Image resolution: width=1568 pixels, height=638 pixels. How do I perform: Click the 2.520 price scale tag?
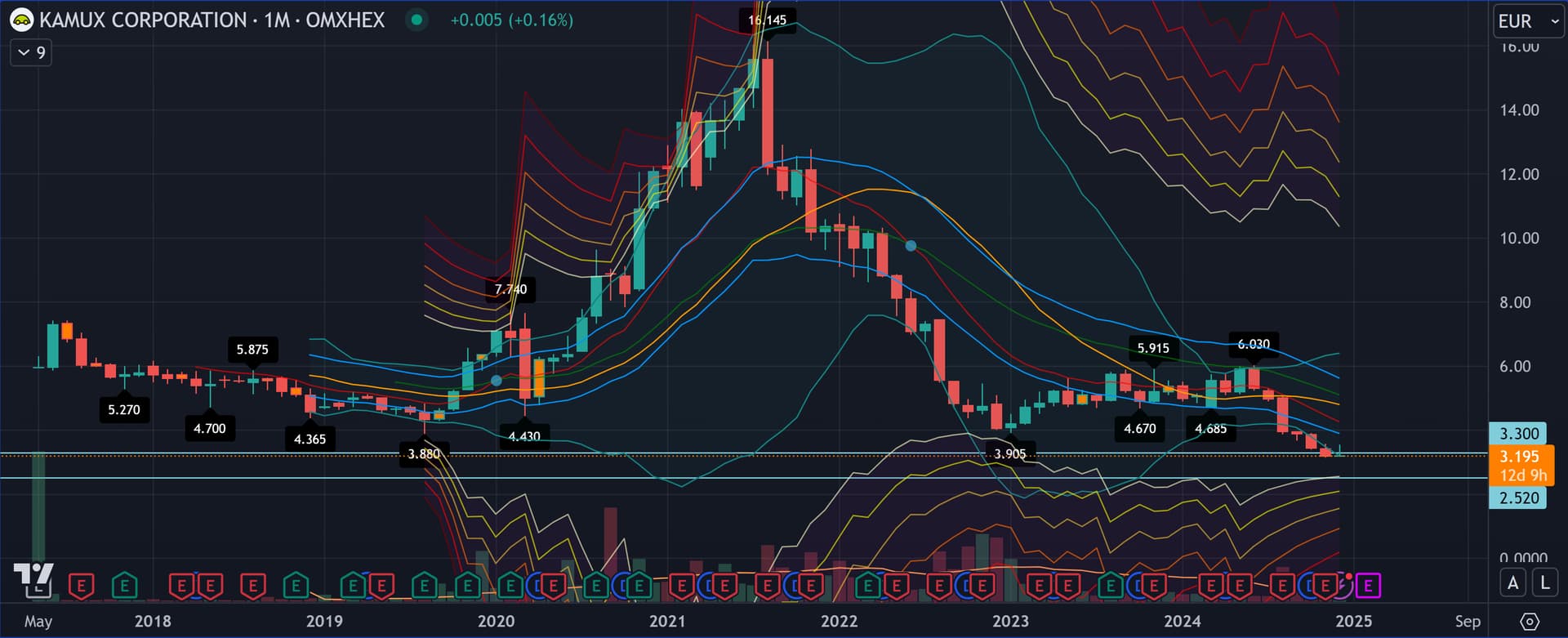[1518, 498]
